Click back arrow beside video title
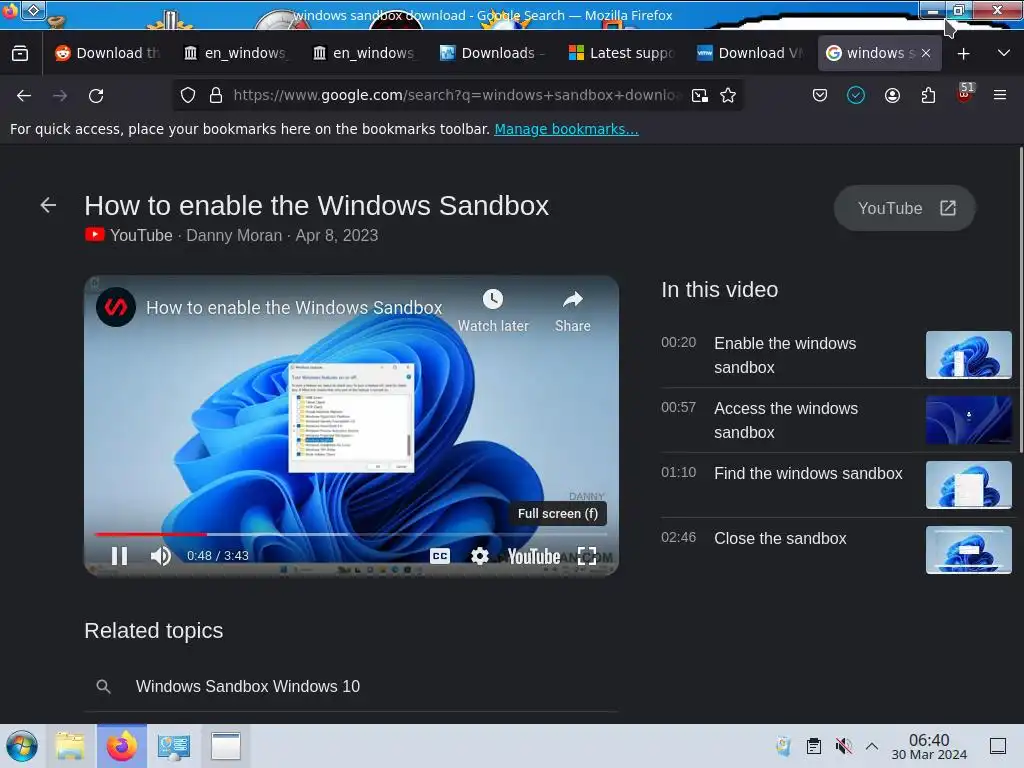Screen dimensions: 1024x768 coord(48,205)
